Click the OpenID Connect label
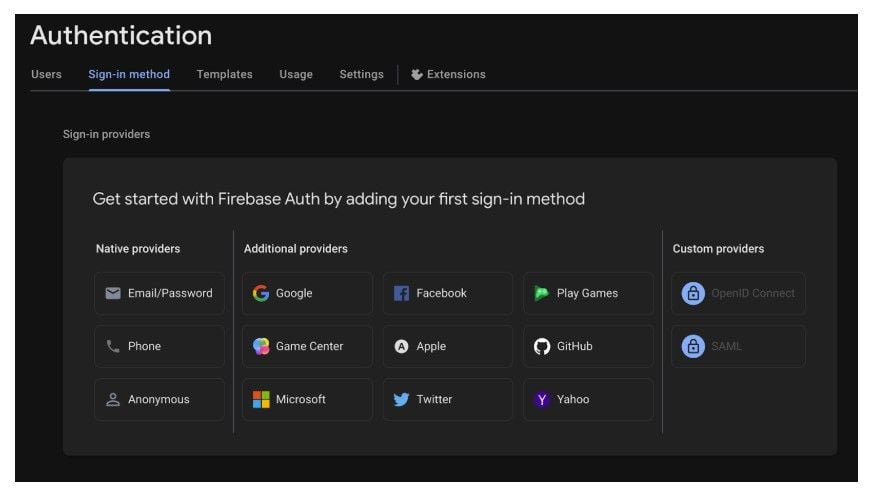874x493 pixels. tap(753, 293)
